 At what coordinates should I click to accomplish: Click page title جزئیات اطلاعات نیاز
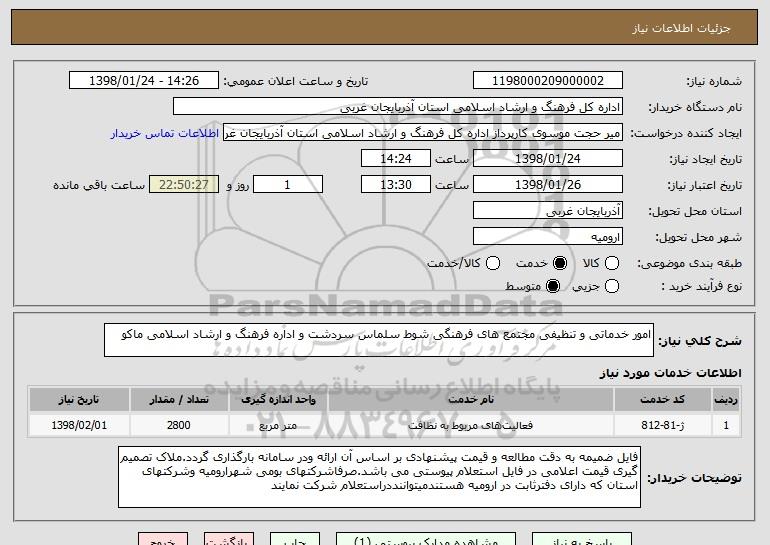pyautogui.click(x=681, y=28)
